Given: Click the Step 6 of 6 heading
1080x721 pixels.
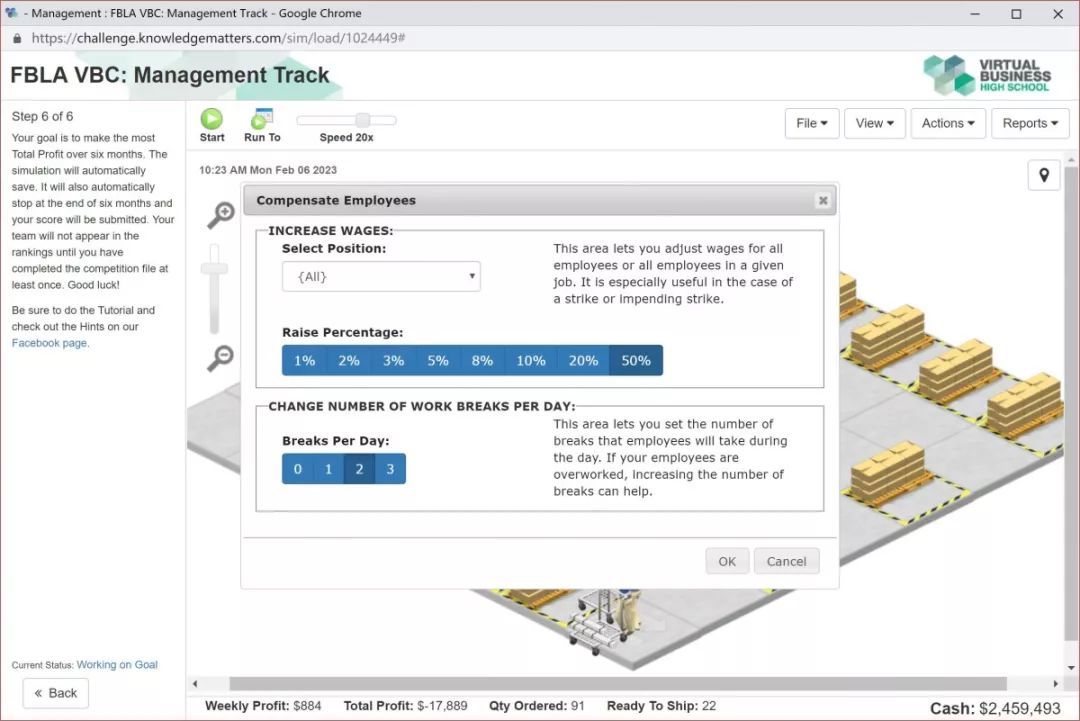Looking at the screenshot, I should click(x=42, y=116).
